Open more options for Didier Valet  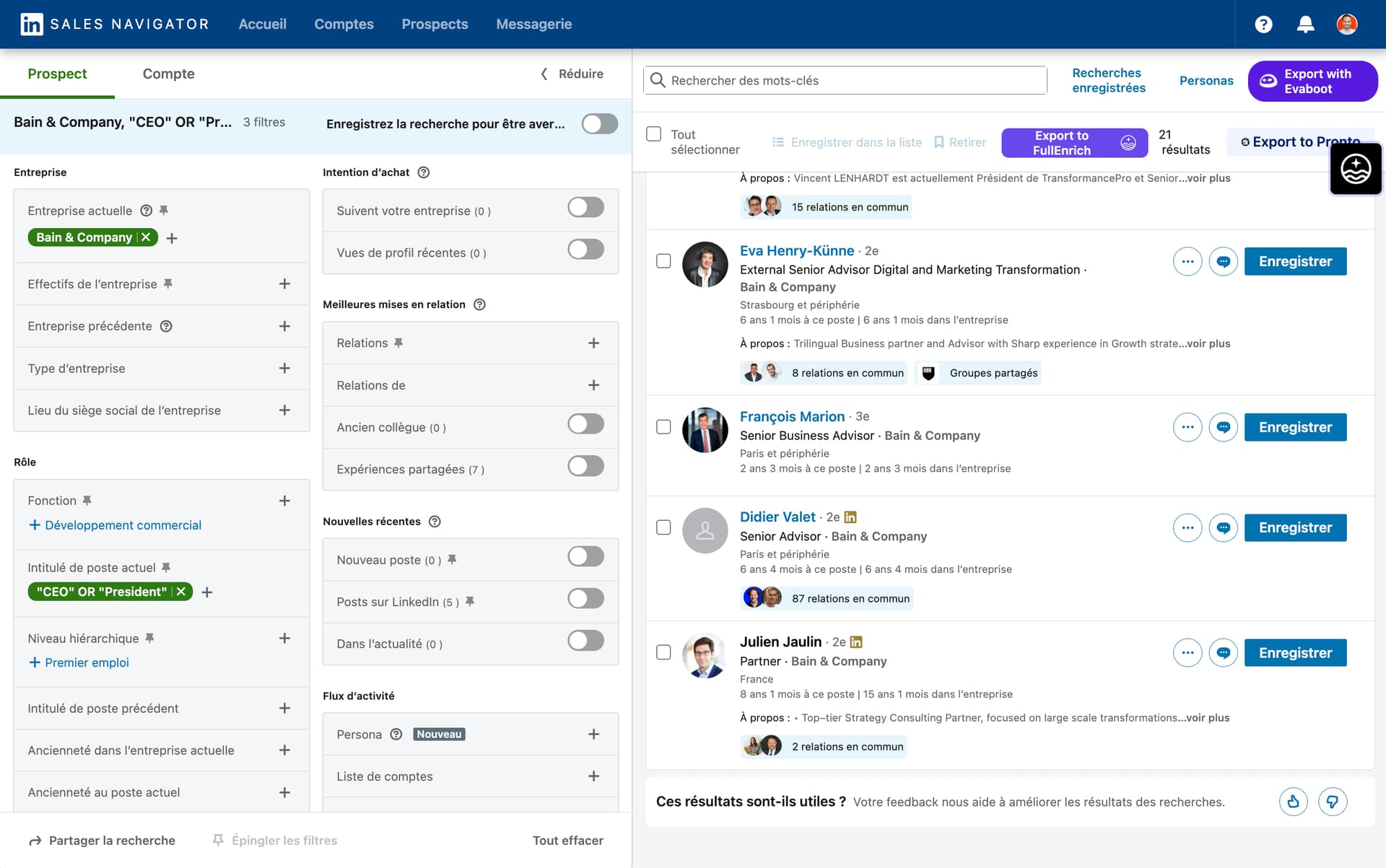pyautogui.click(x=1187, y=527)
